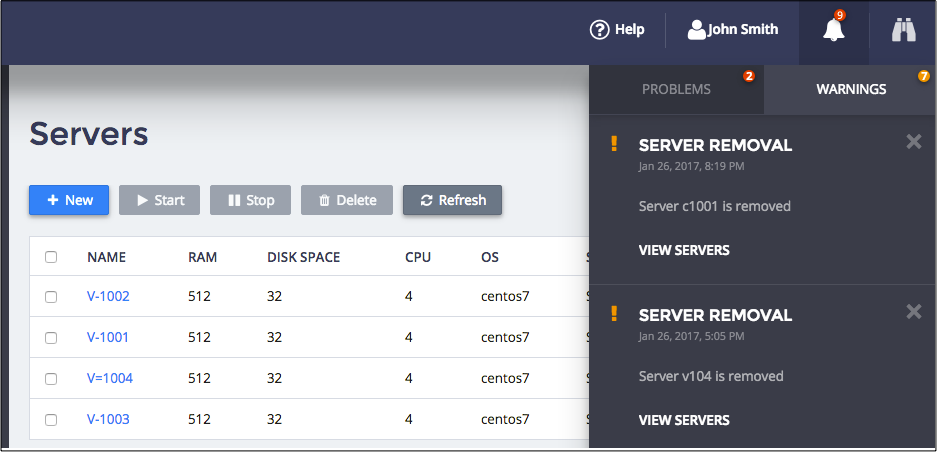Click the Help question mark icon
The width and height of the screenshot is (937, 452).
pyautogui.click(x=600, y=30)
